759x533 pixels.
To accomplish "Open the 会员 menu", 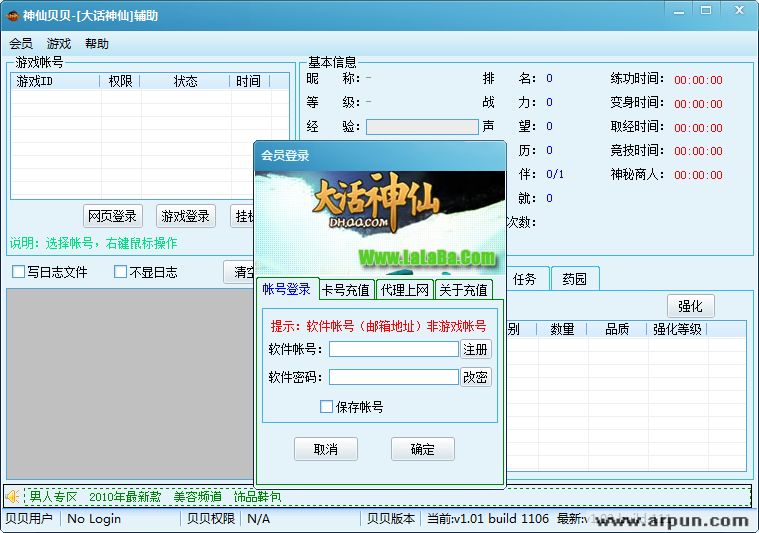I will pos(21,44).
